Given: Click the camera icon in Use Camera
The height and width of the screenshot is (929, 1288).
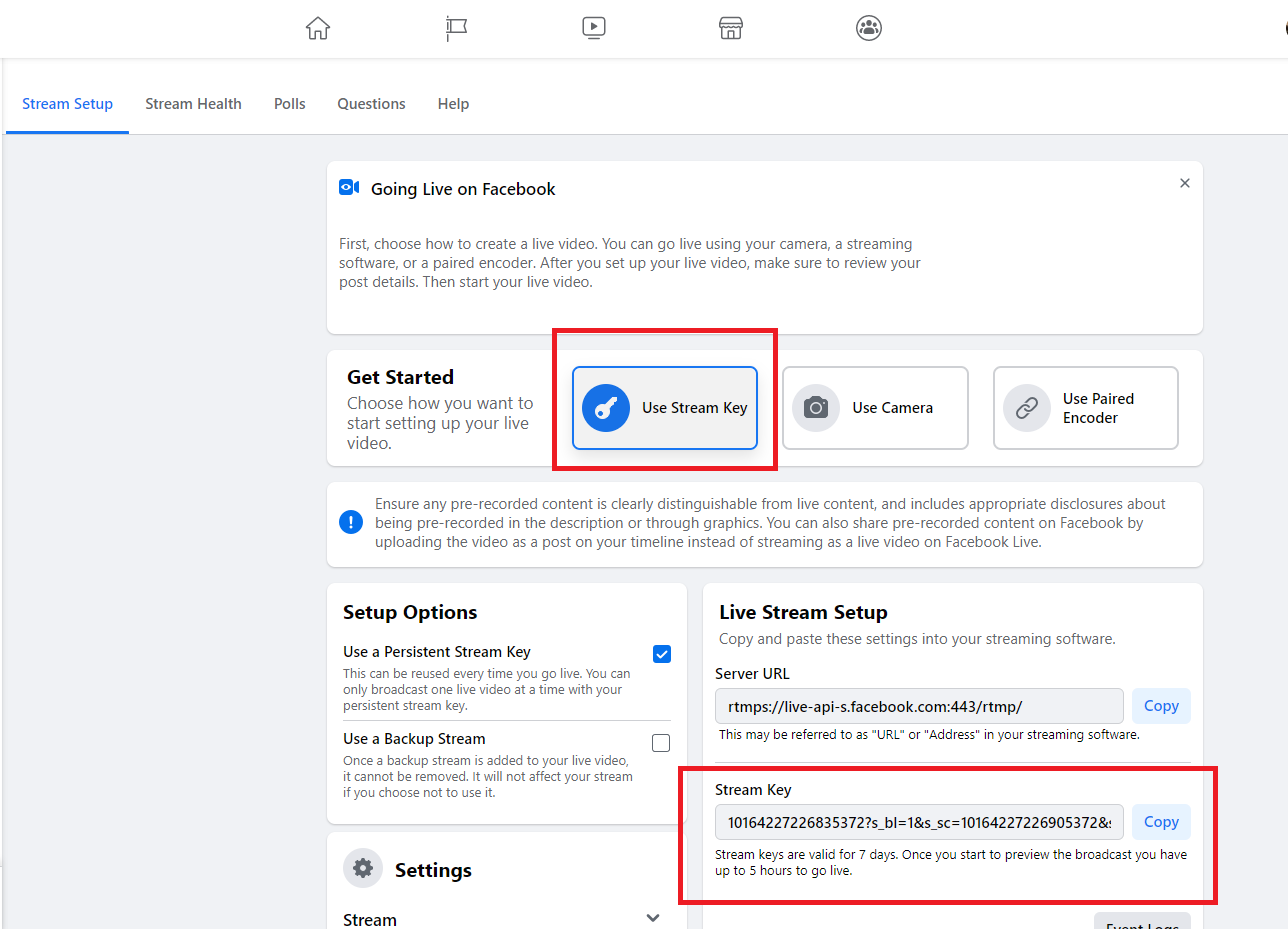Looking at the screenshot, I should coord(816,408).
